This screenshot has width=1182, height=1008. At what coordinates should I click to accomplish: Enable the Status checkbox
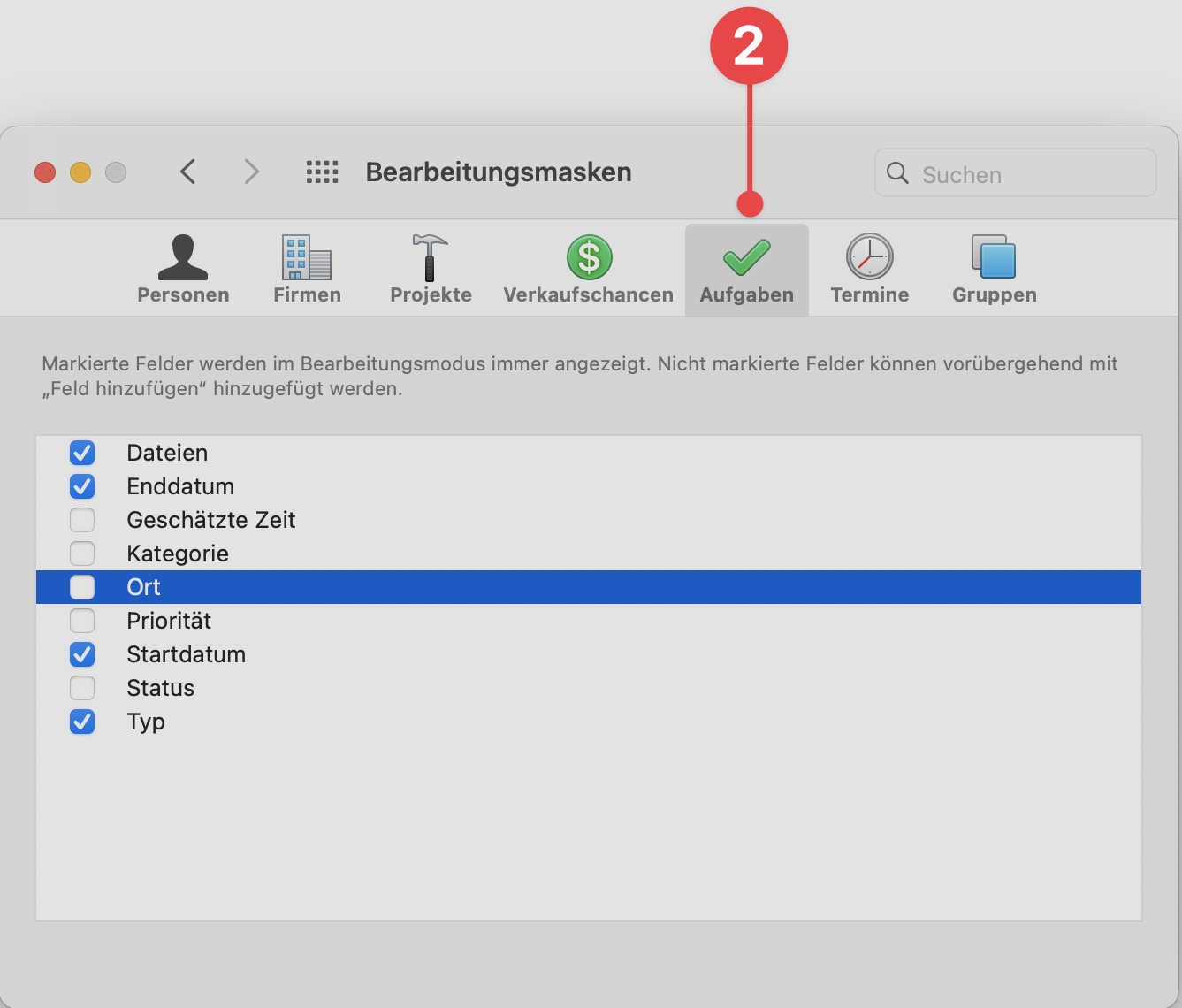click(x=81, y=688)
